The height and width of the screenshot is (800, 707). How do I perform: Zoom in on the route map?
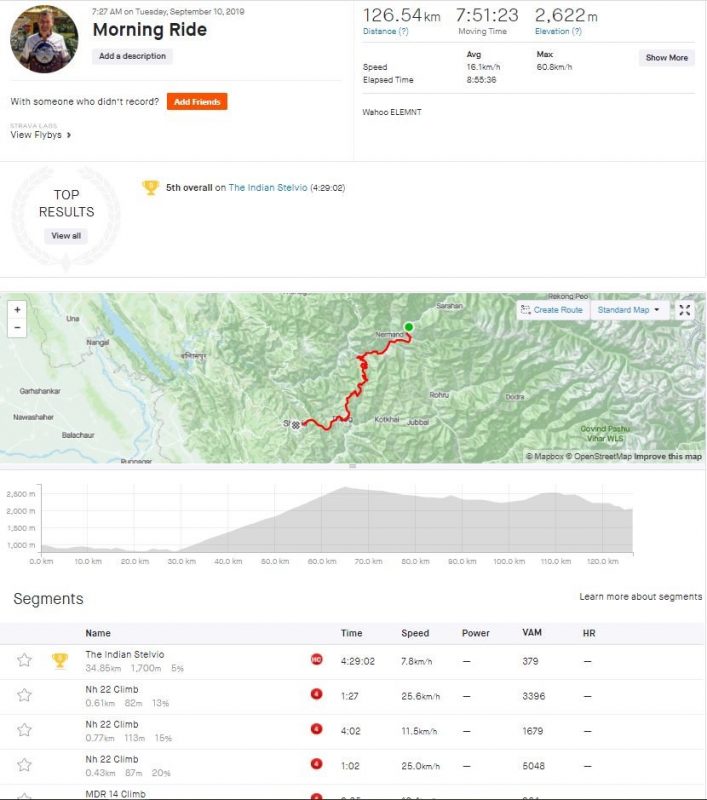[17, 310]
